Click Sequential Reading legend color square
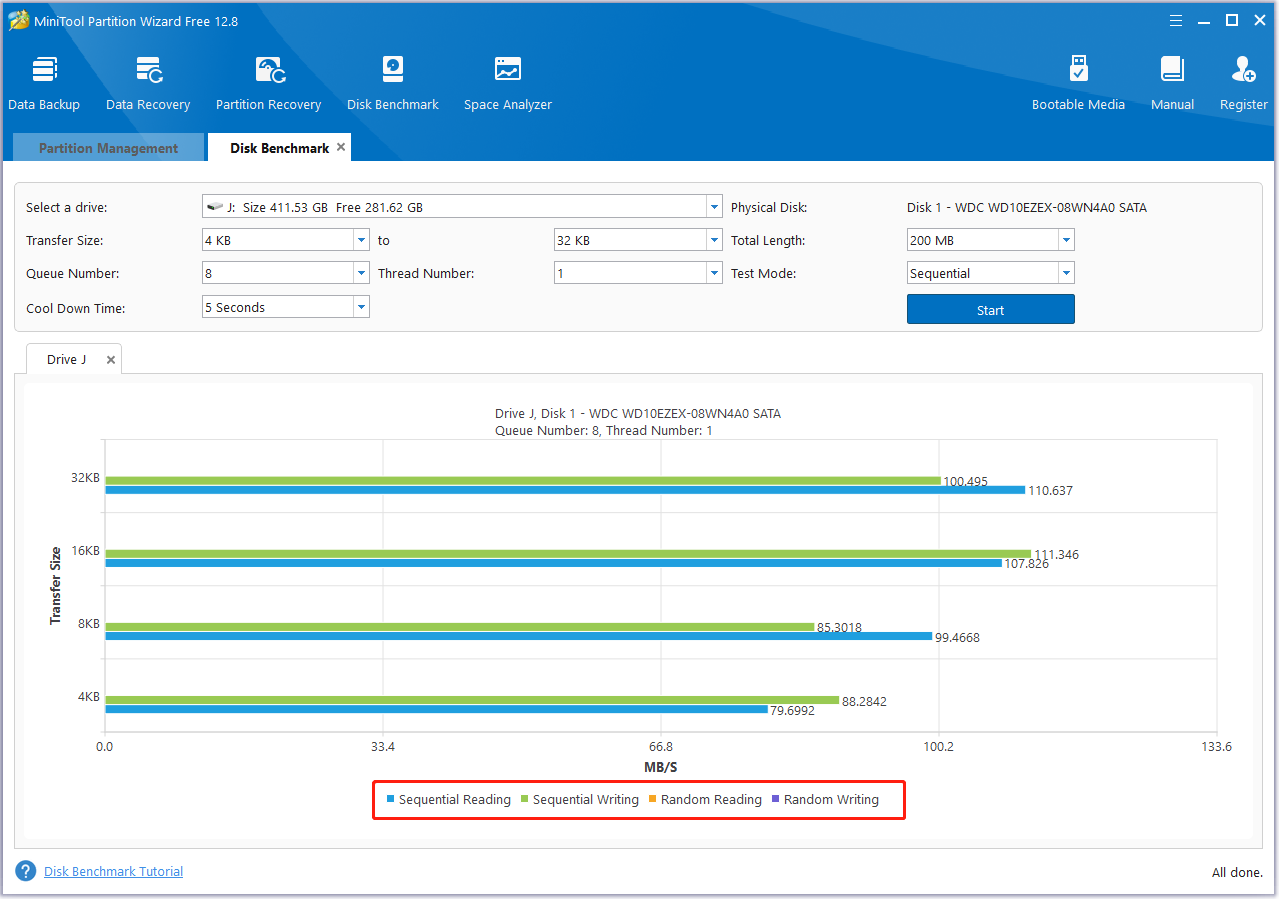 391,799
